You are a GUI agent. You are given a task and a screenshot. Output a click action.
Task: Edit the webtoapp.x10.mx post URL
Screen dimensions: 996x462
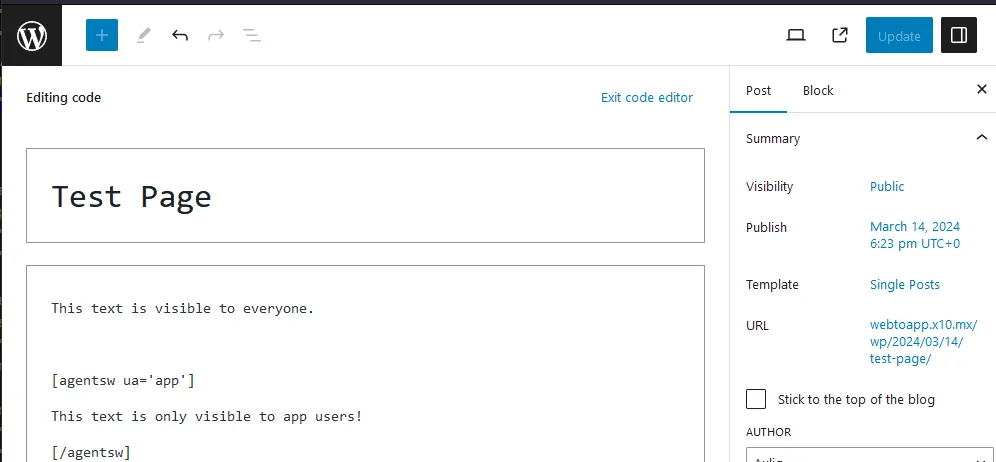(923, 342)
